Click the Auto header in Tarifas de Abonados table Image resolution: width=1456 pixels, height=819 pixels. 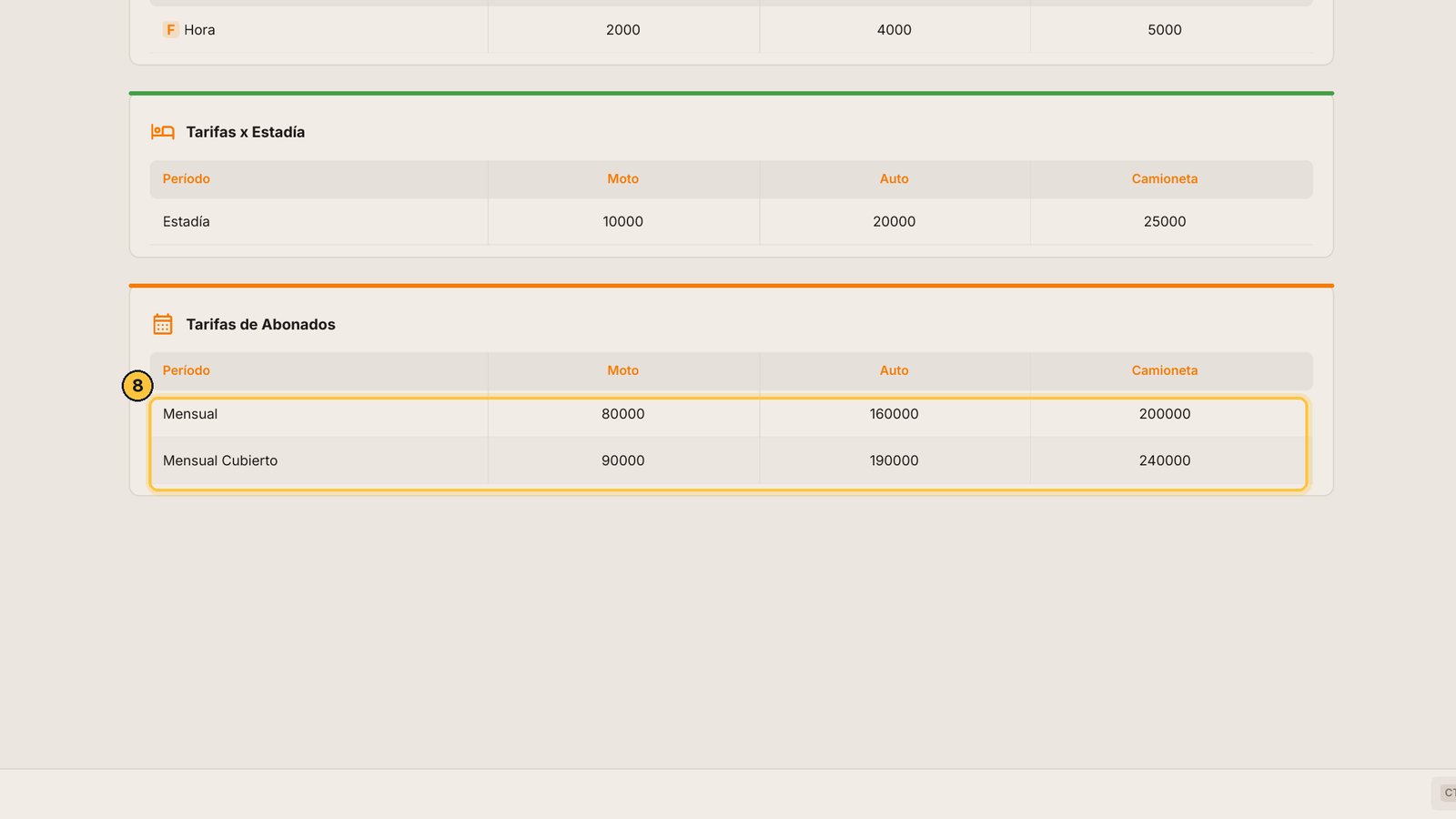coord(895,370)
